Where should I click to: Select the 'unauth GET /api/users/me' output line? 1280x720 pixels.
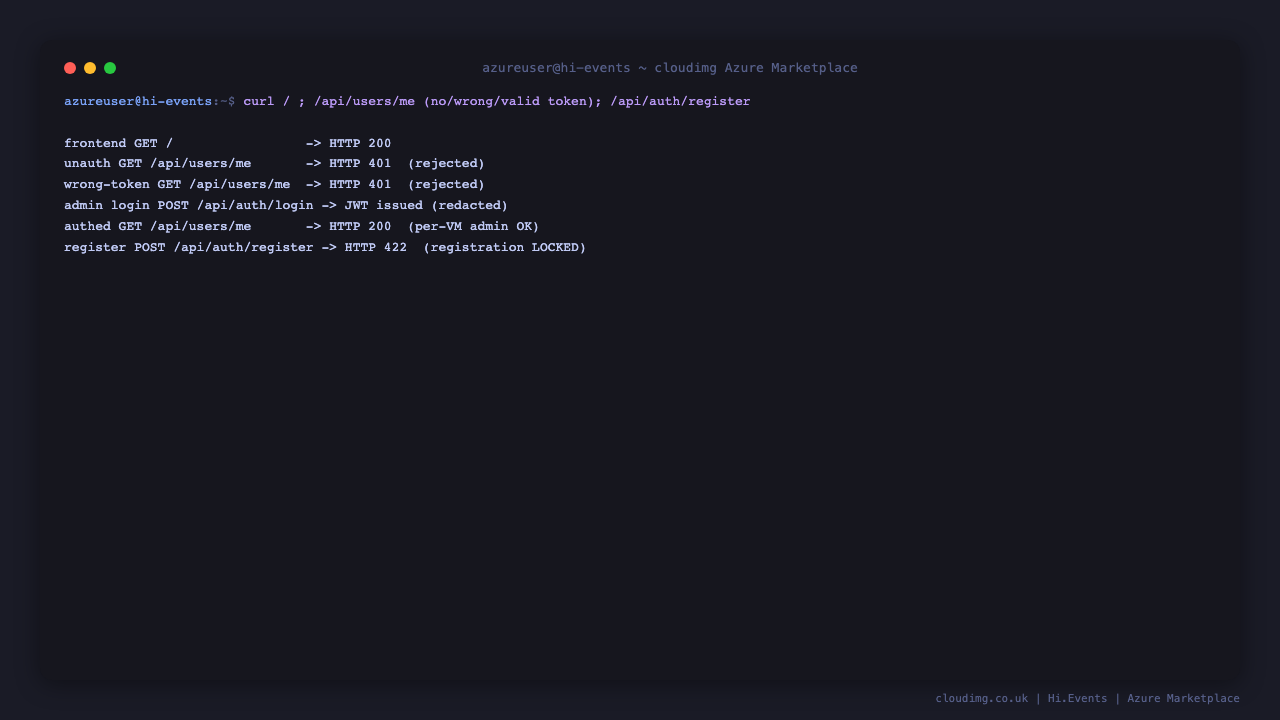274,163
